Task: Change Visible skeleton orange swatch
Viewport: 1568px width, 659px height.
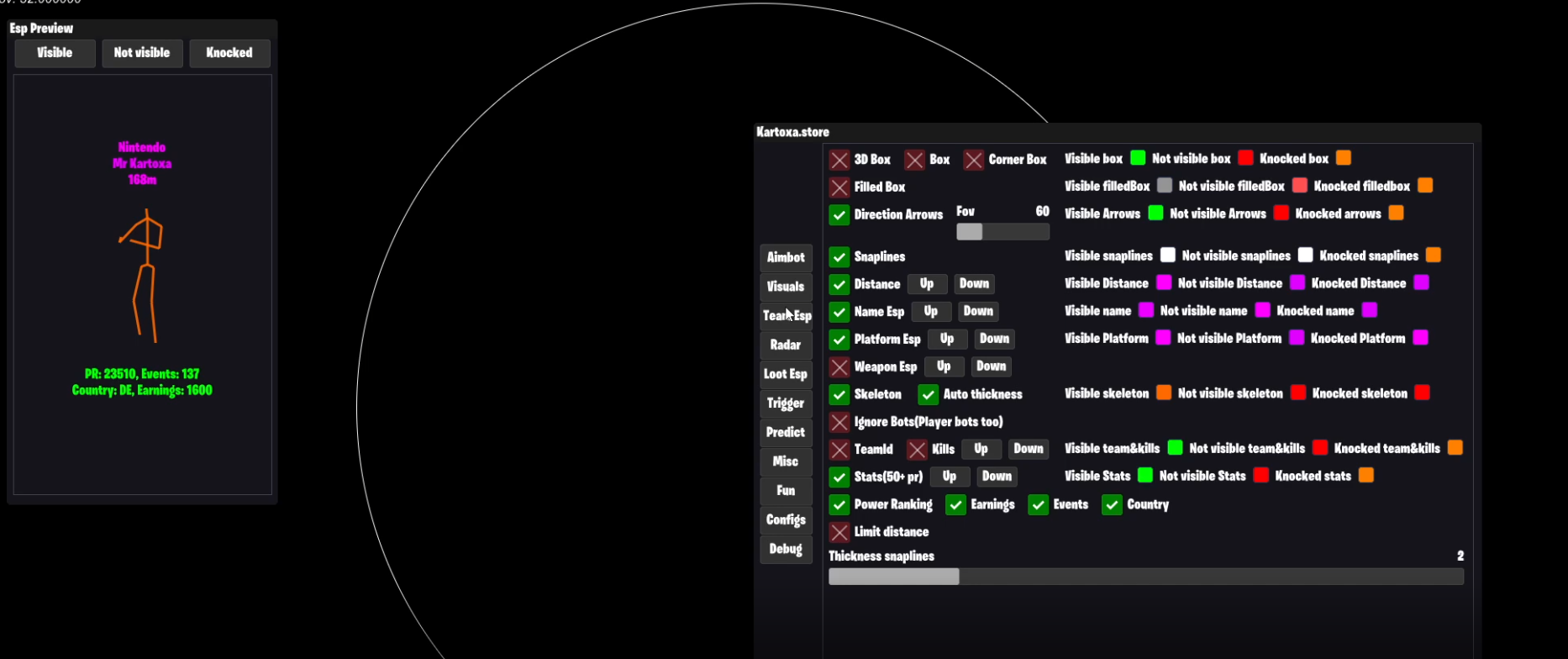Action: (x=1164, y=393)
